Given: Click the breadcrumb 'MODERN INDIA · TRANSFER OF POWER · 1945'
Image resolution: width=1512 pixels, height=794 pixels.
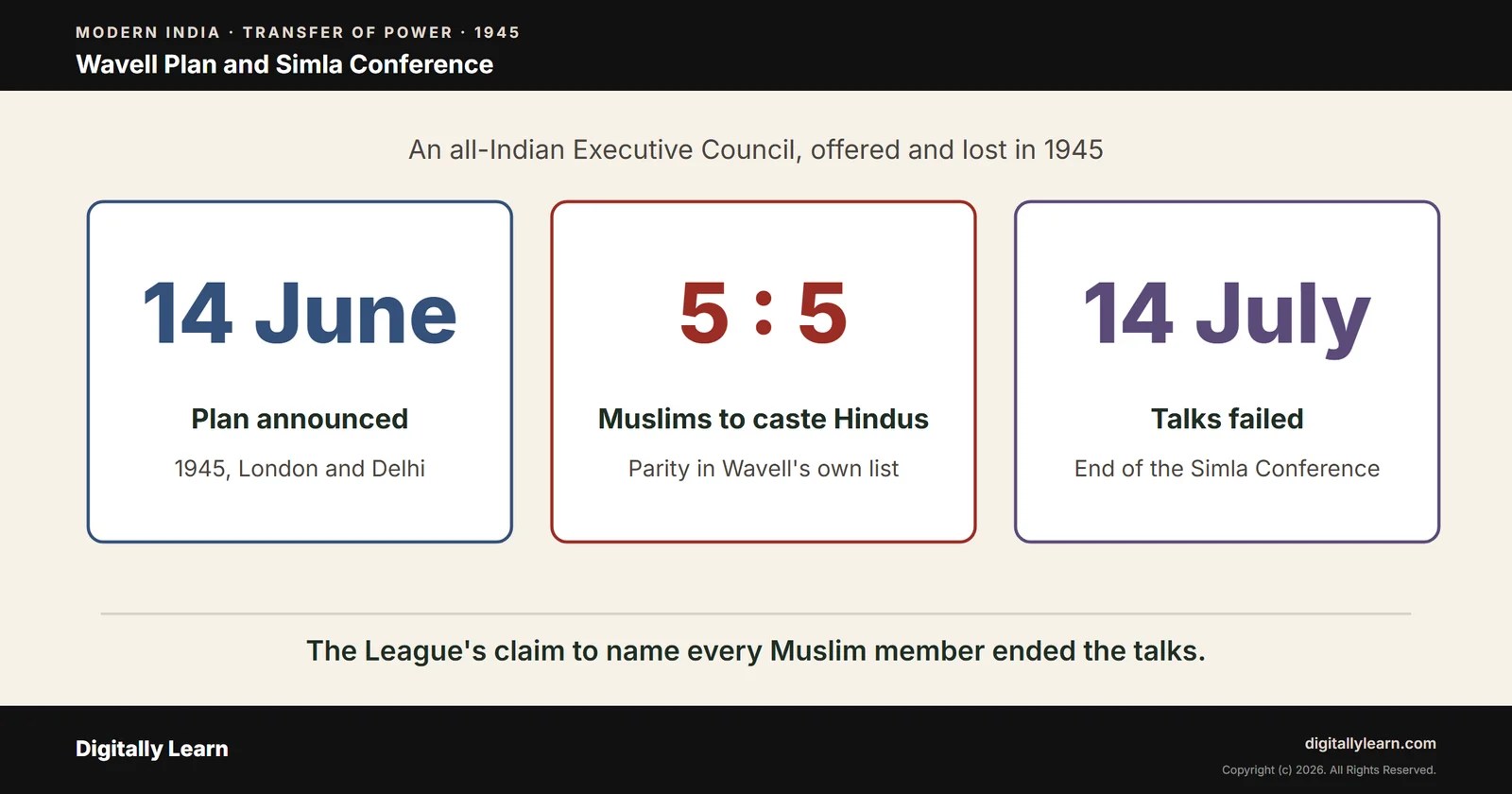Looking at the screenshot, I should [x=298, y=32].
